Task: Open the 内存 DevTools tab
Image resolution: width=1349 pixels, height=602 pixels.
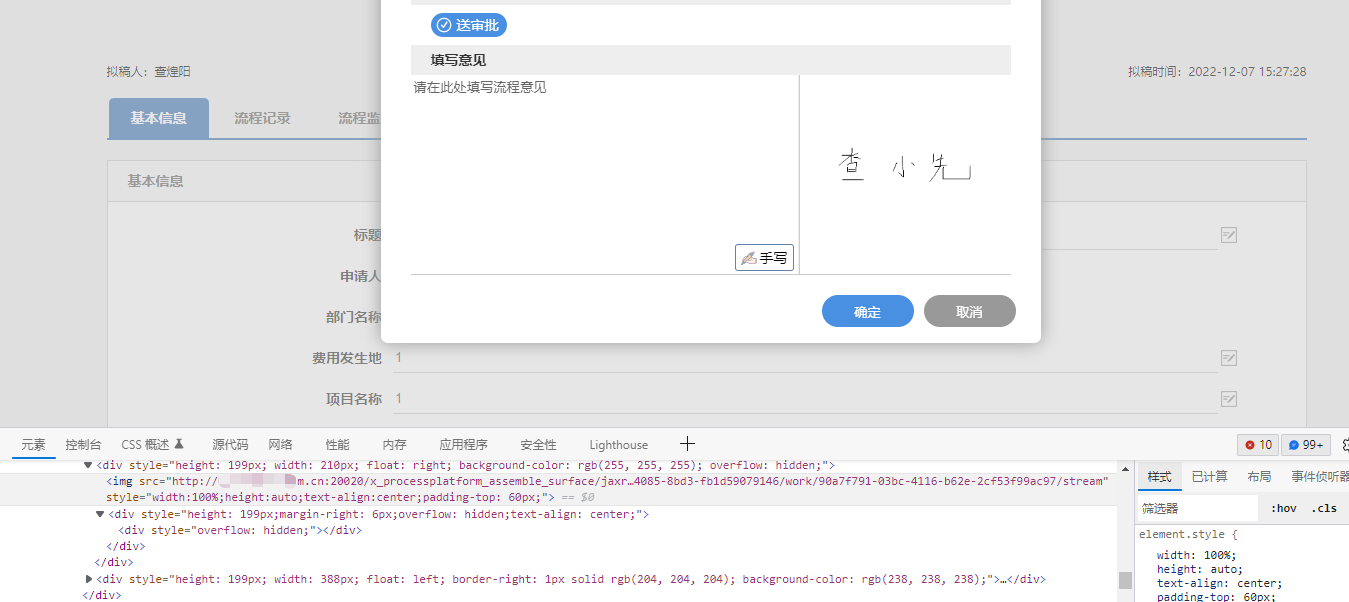Action: click(x=394, y=445)
